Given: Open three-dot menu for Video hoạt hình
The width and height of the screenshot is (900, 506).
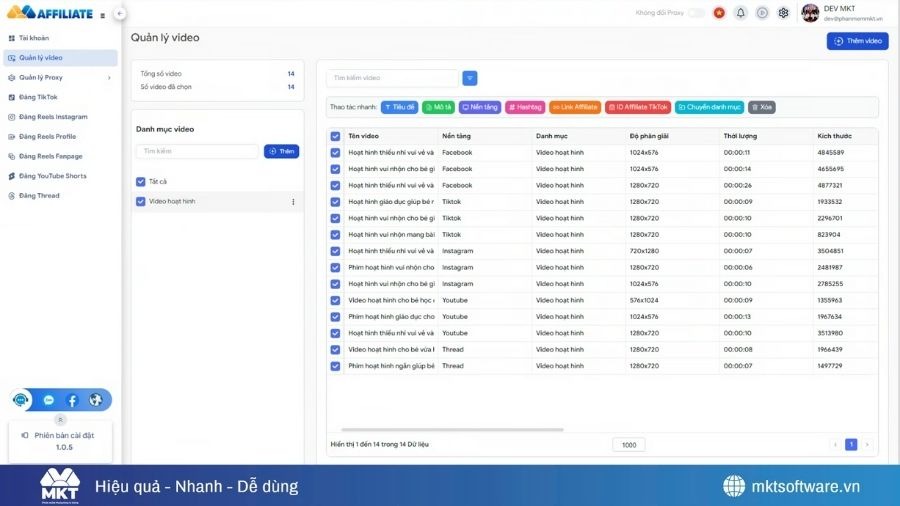Looking at the screenshot, I should click(293, 202).
